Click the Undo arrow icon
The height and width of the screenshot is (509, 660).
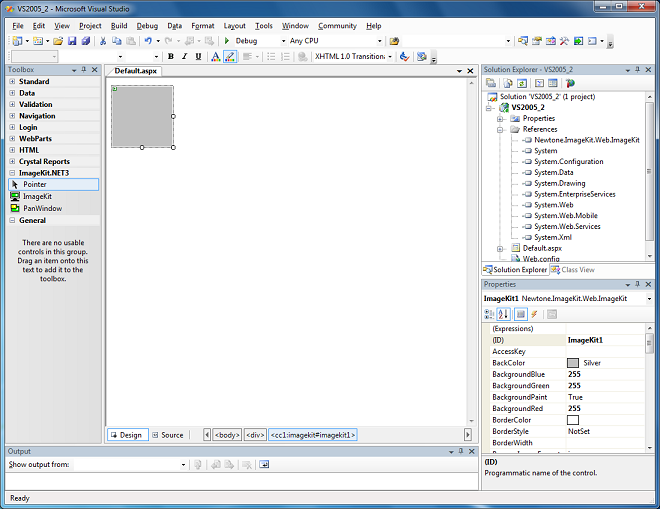[x=148, y=41]
